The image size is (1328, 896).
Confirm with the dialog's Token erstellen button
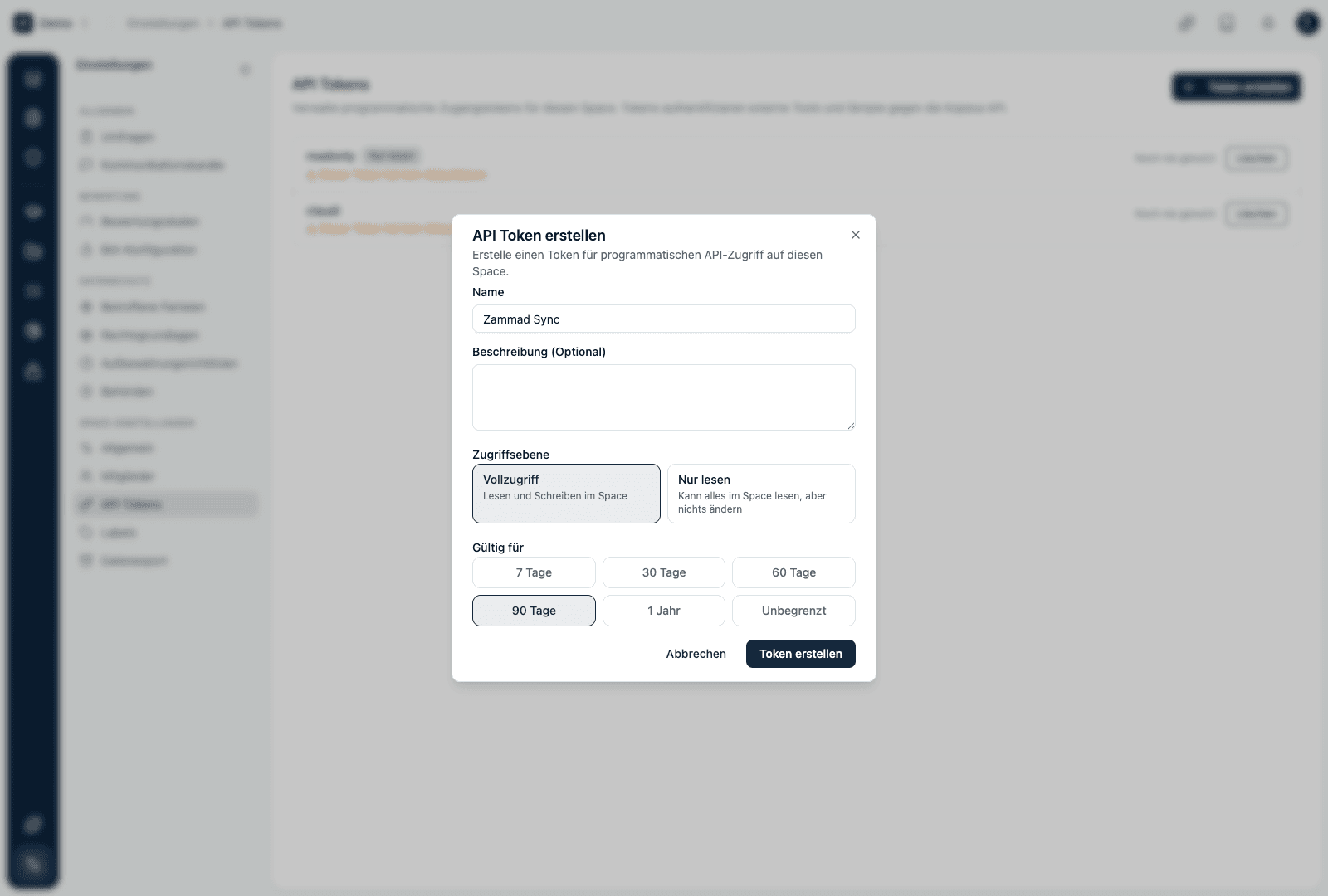tap(801, 654)
